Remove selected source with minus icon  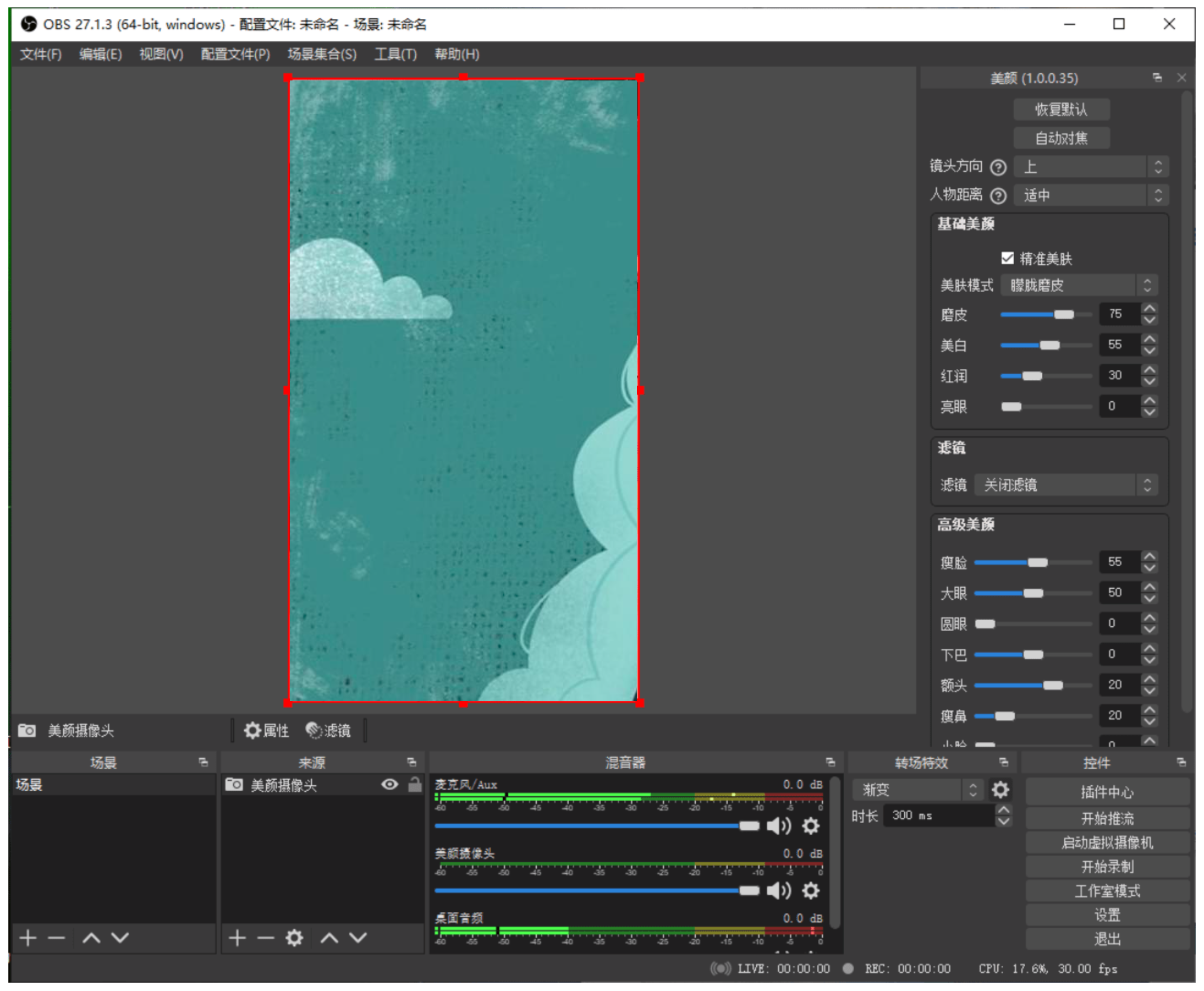(x=266, y=938)
